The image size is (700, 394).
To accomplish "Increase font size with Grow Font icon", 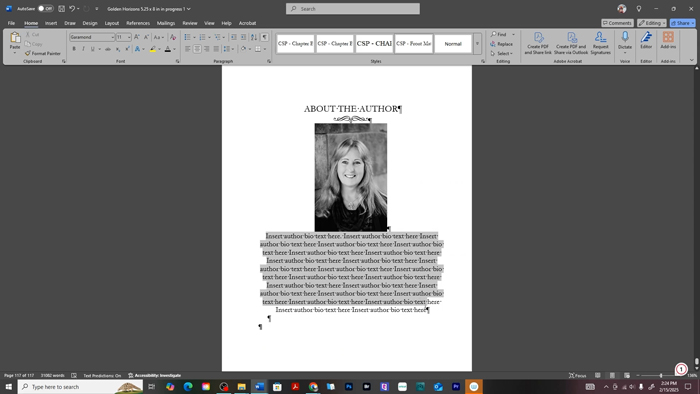I will (x=137, y=37).
